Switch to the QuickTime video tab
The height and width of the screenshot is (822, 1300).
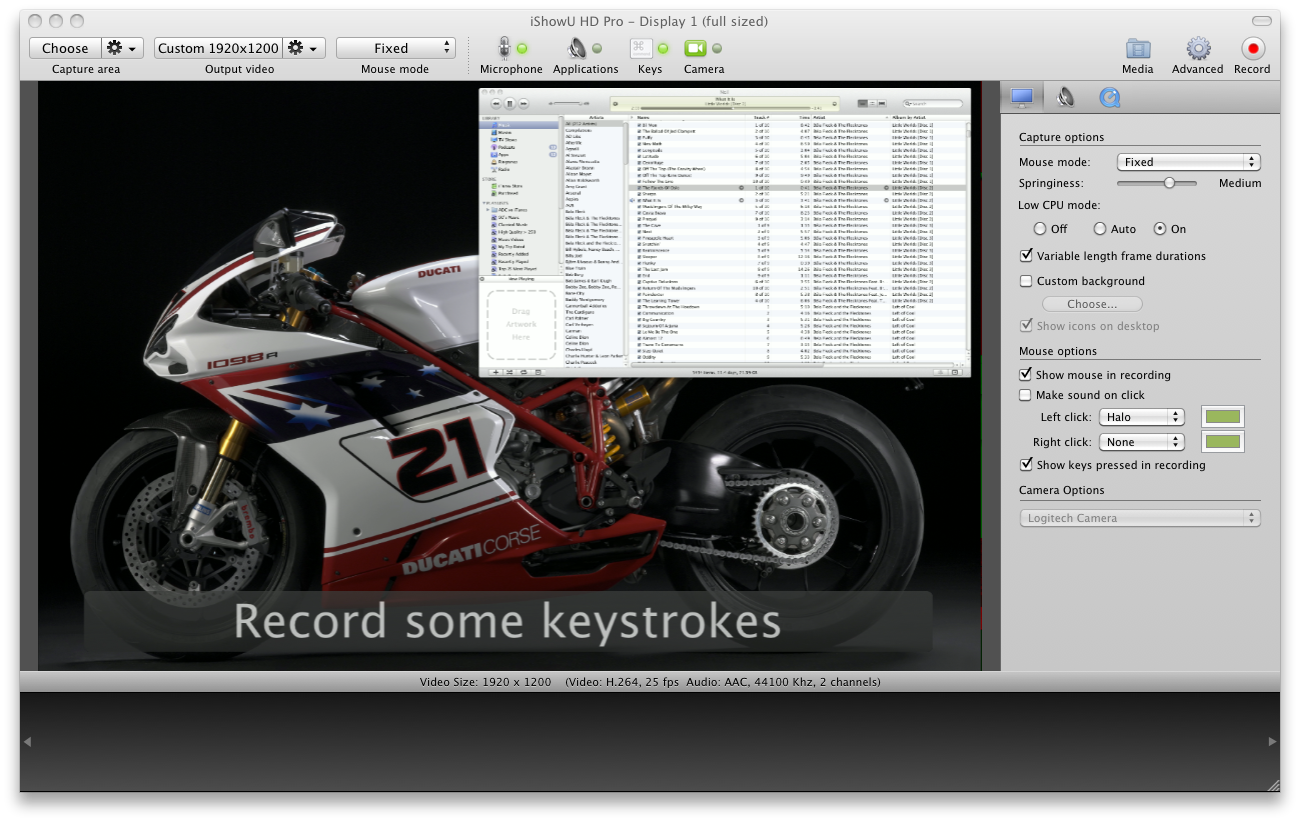[1110, 97]
